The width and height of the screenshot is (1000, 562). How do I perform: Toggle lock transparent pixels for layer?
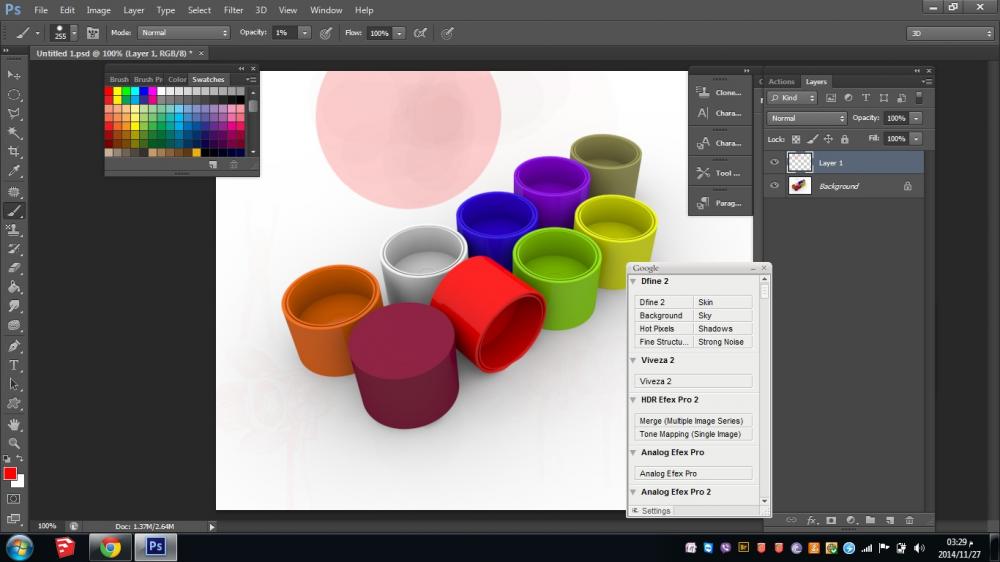(796, 139)
